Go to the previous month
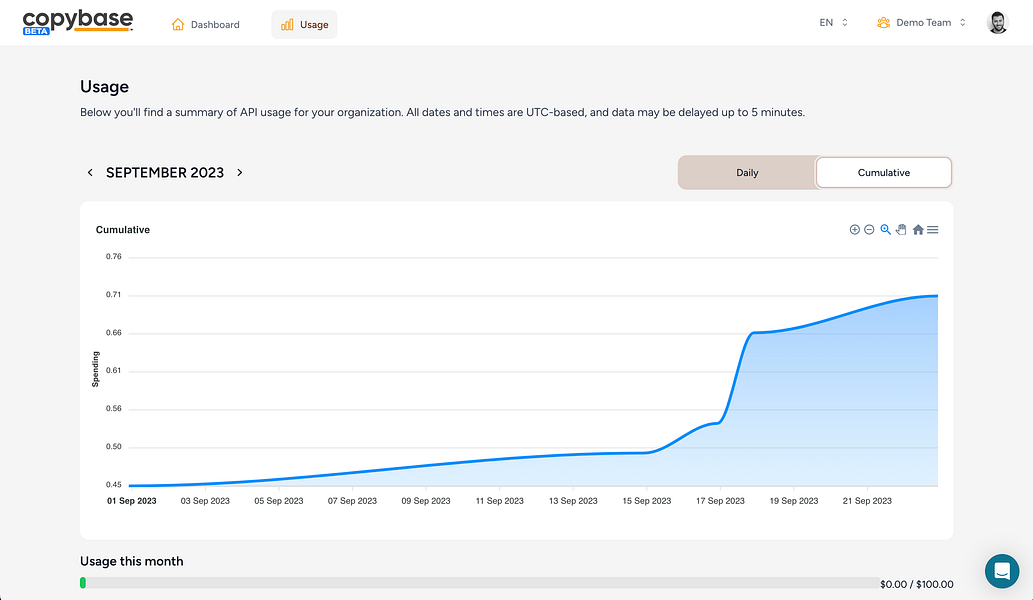 point(90,172)
